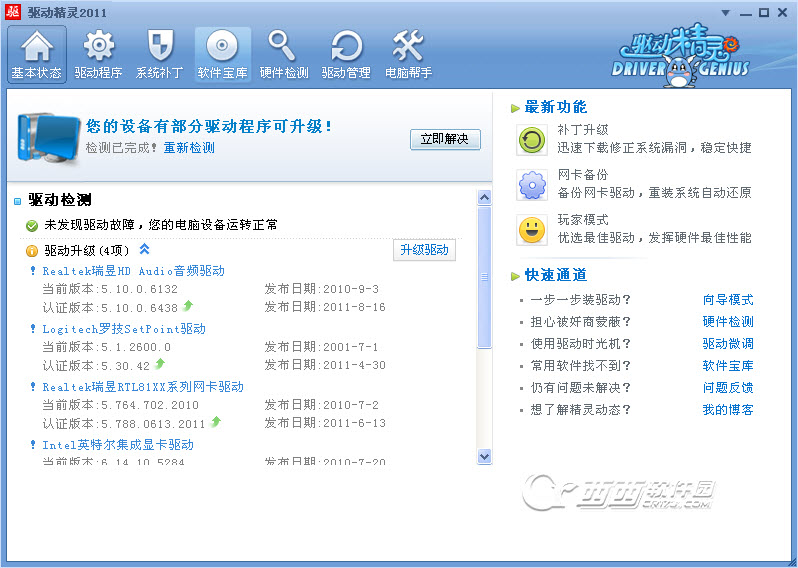Open Intel英特尔集成显卡驱动 link
The width and height of the screenshot is (798, 568).
pos(118,445)
